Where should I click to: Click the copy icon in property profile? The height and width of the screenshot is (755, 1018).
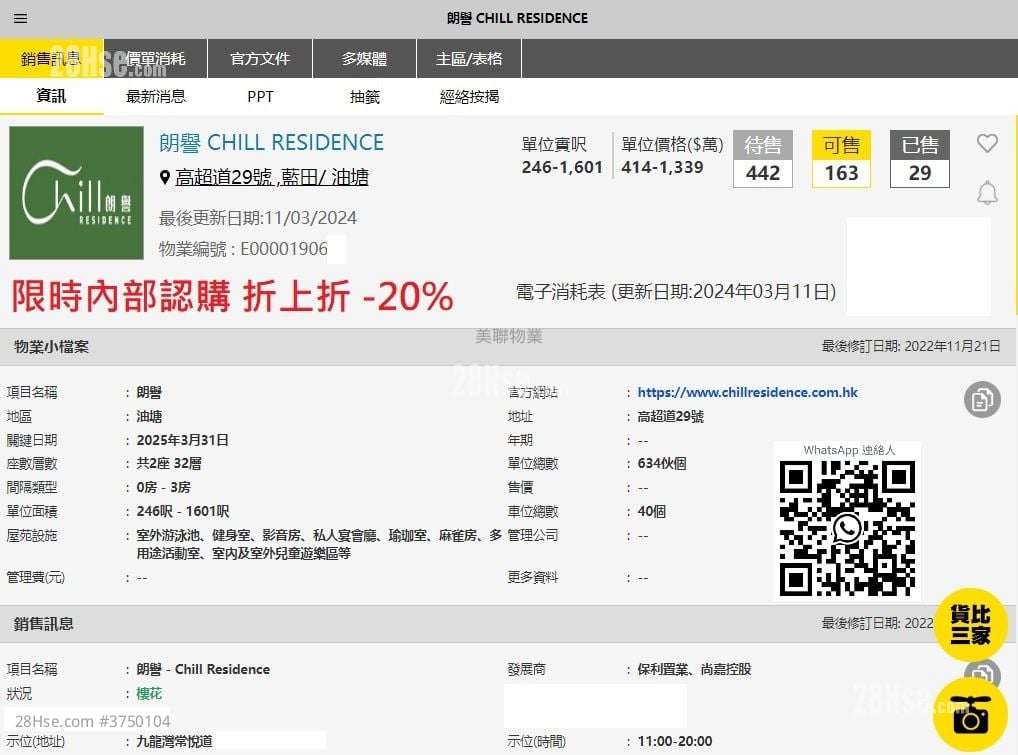982,400
